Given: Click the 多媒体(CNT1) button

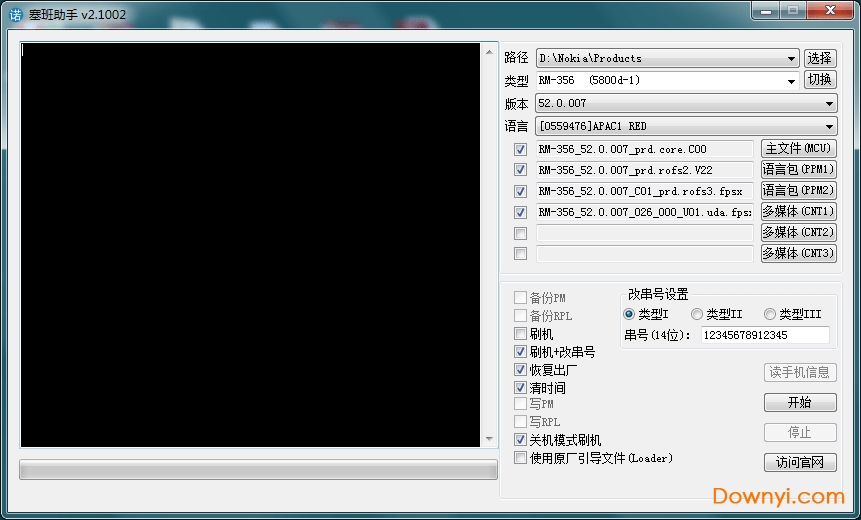Looking at the screenshot, I should pos(798,212).
